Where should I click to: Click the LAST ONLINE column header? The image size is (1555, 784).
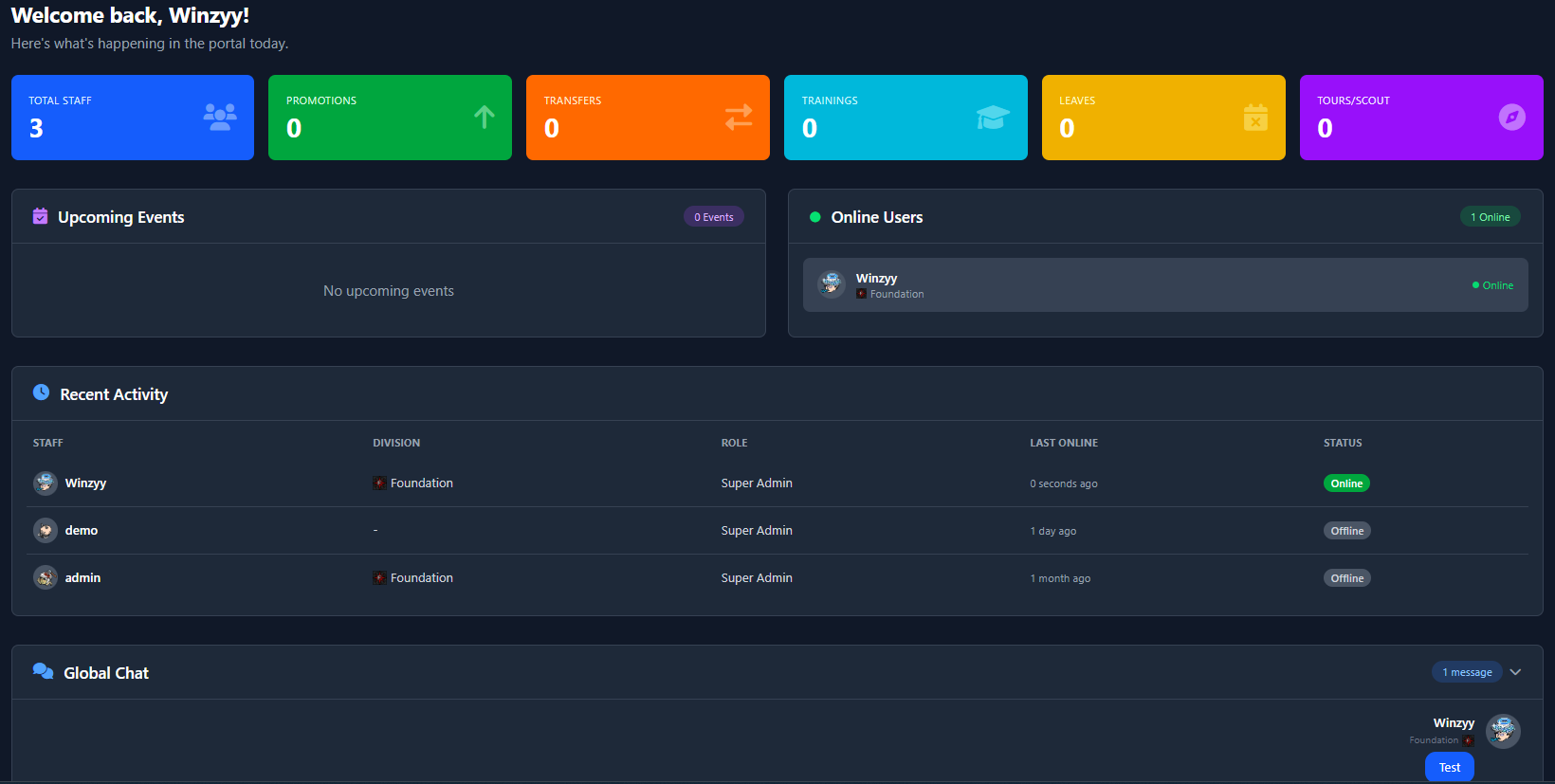click(x=1064, y=443)
